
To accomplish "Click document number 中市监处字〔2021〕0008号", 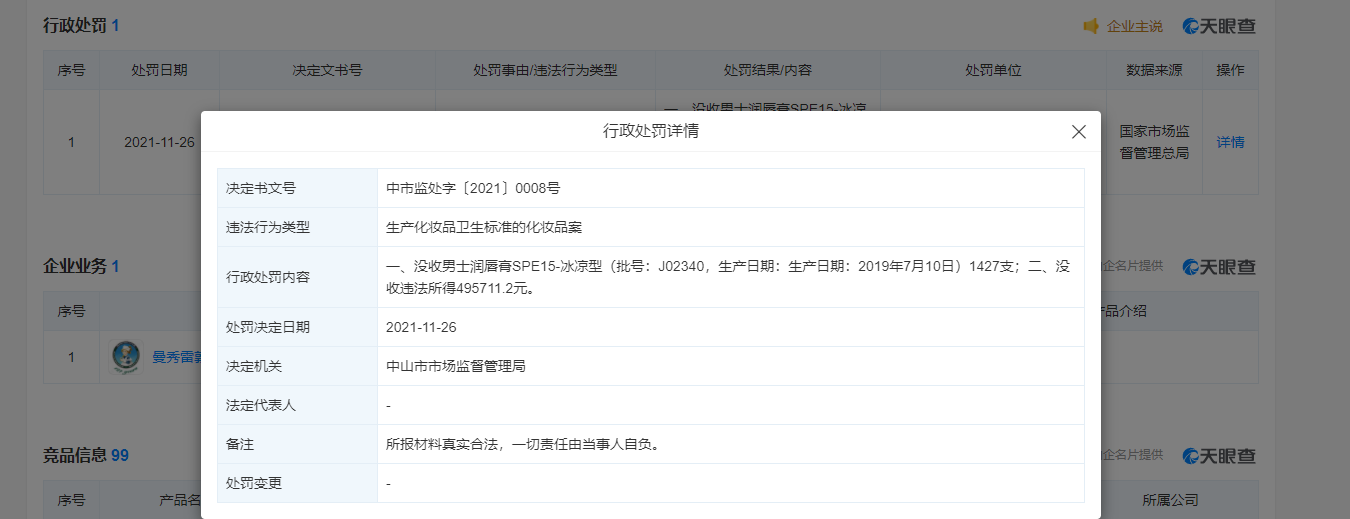I will click(x=474, y=188).
